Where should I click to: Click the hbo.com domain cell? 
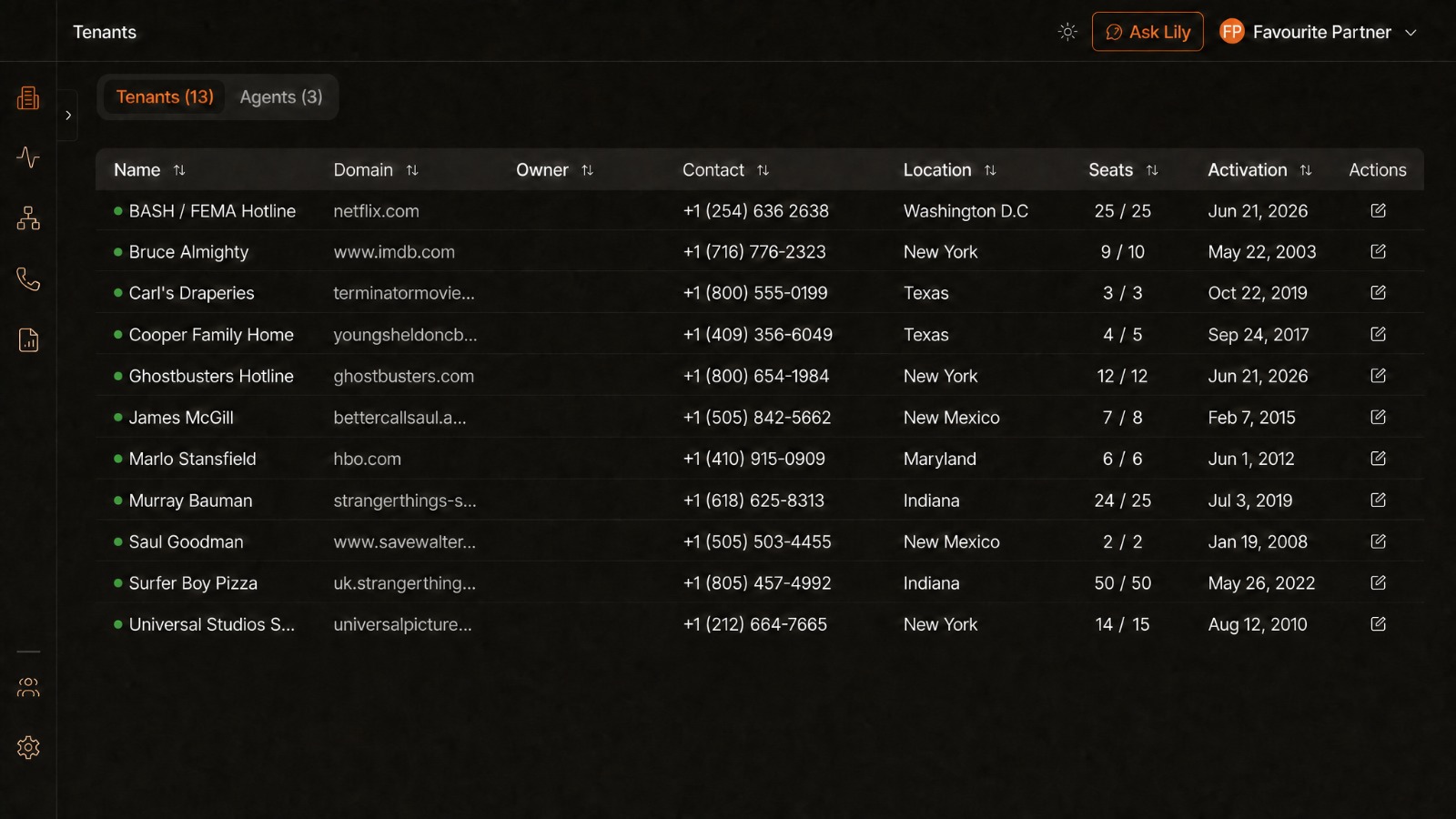[367, 459]
